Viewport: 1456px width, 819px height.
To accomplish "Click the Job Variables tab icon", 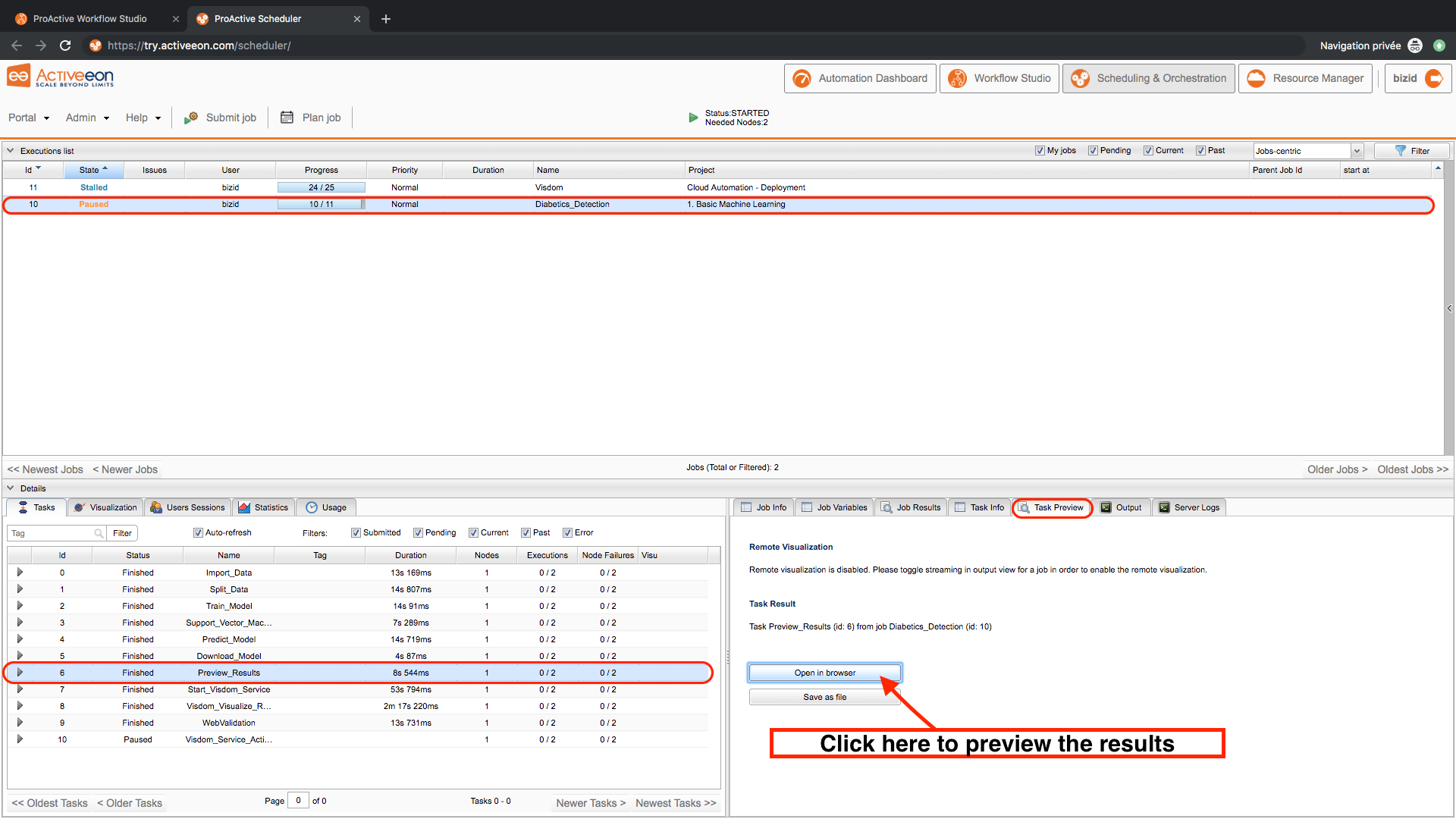I will pyautogui.click(x=807, y=507).
